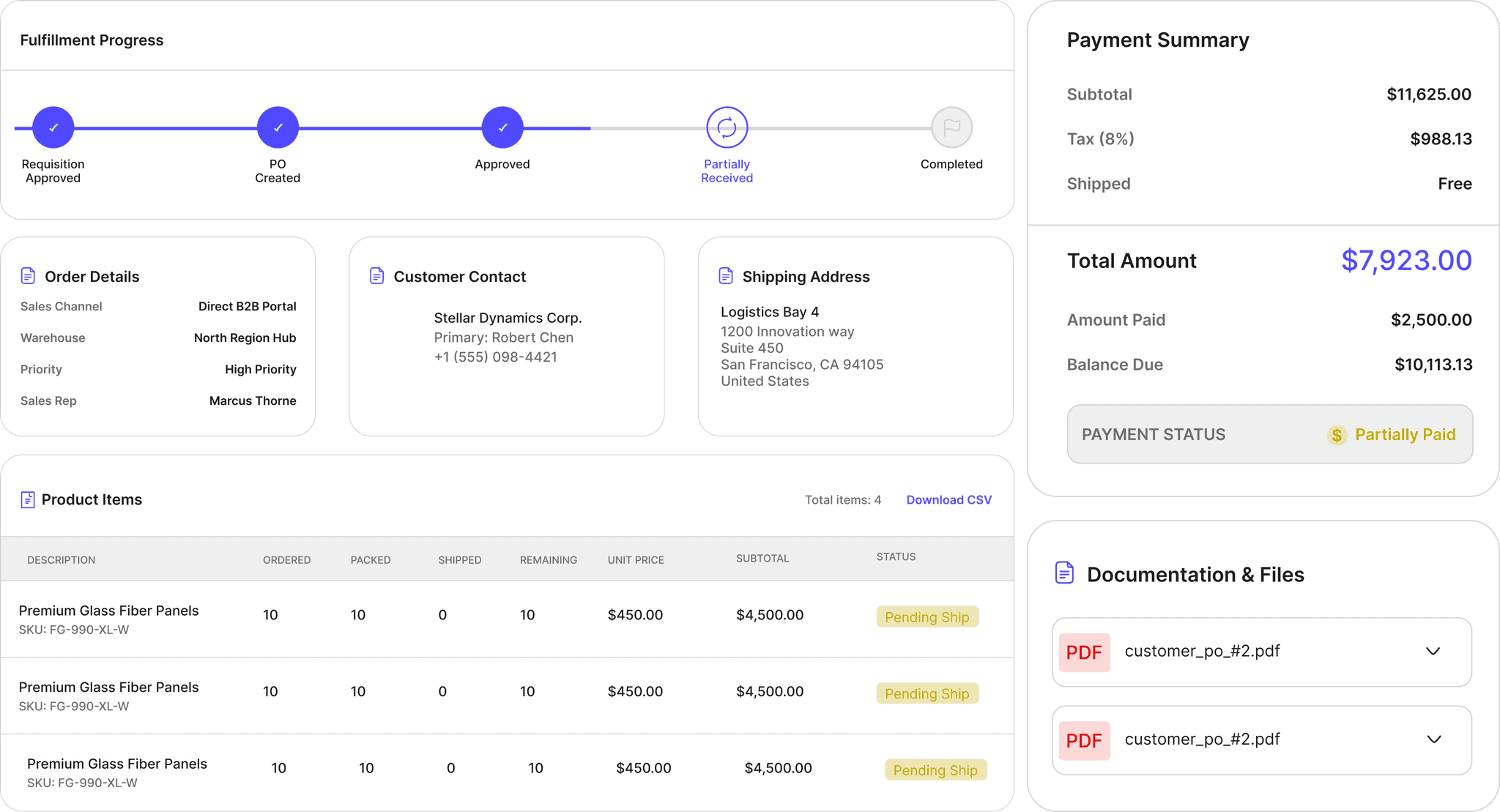Click the Subtotal $11,625.00 value

coord(1428,94)
